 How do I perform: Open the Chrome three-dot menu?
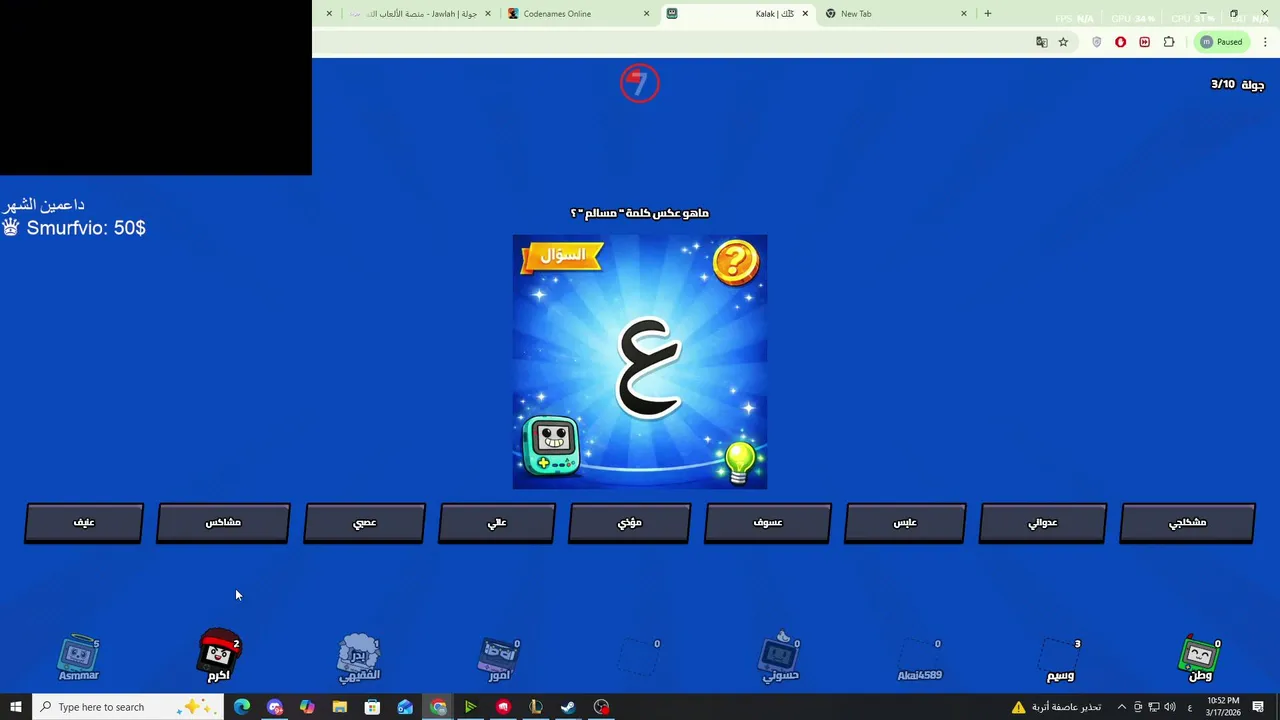(x=1265, y=42)
